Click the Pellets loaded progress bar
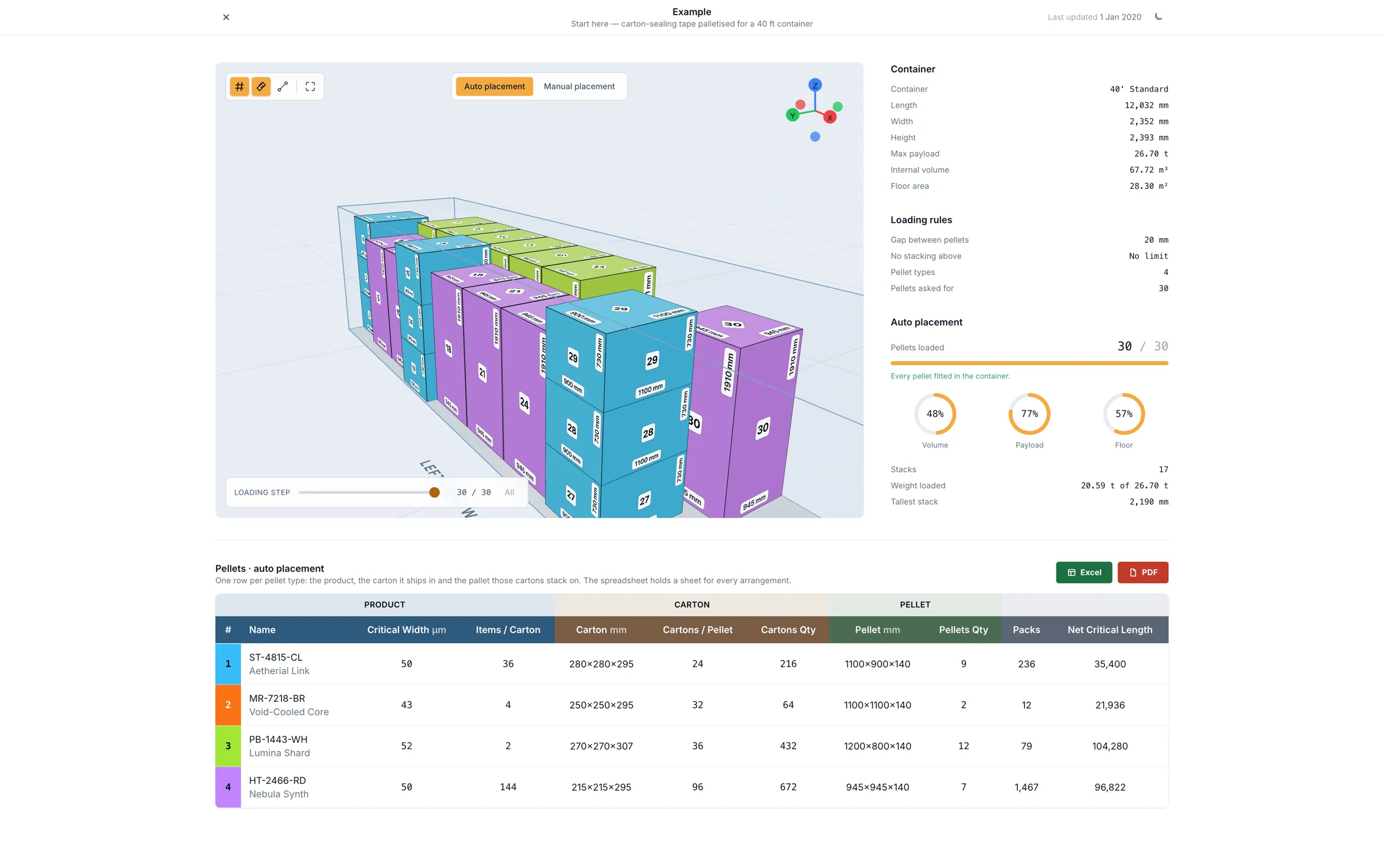 (1029, 363)
